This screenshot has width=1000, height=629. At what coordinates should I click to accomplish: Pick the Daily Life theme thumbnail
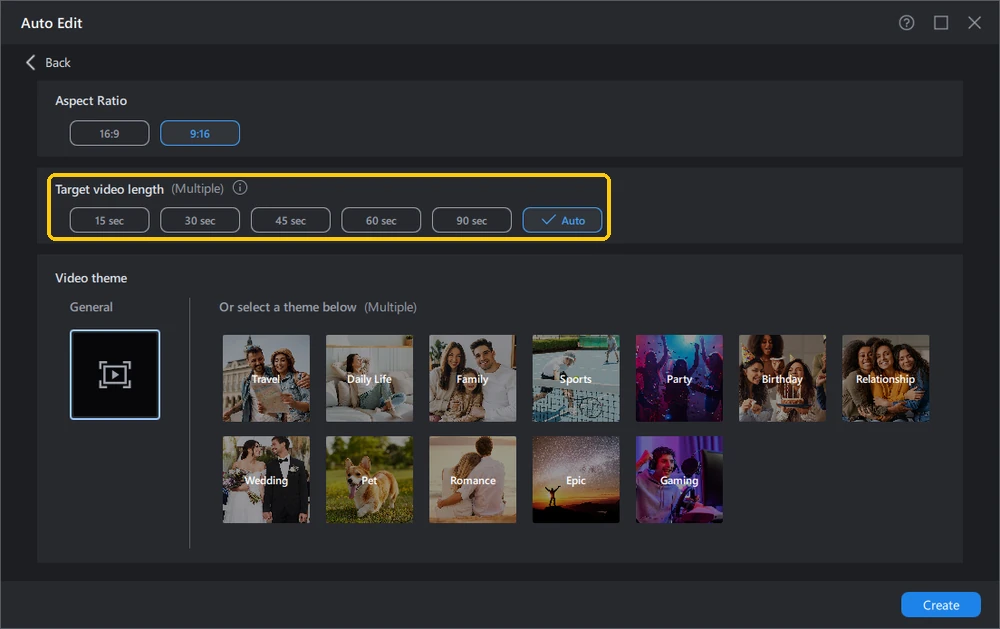click(x=369, y=378)
